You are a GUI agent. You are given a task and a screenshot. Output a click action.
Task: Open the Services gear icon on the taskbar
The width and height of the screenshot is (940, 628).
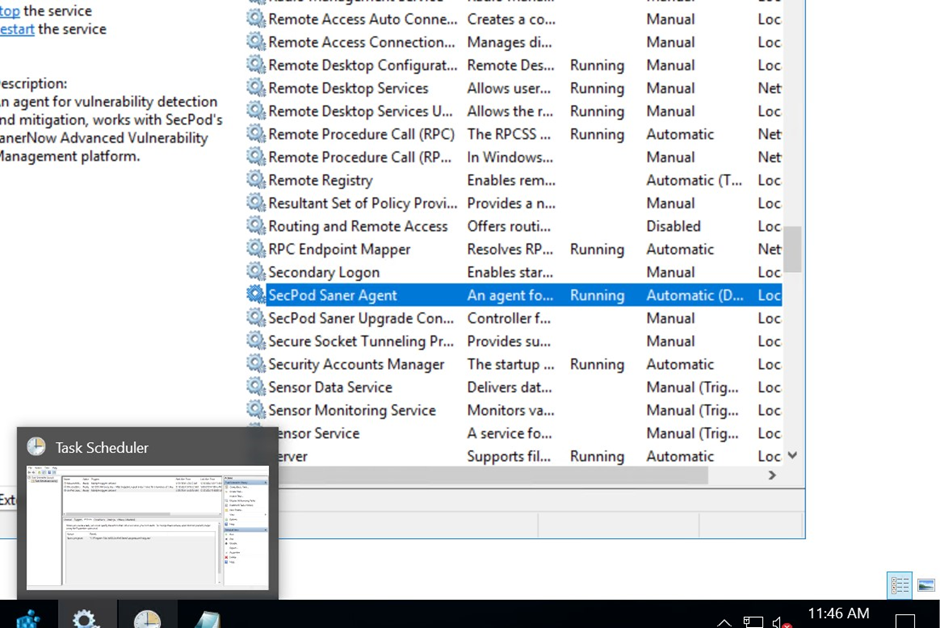86,618
